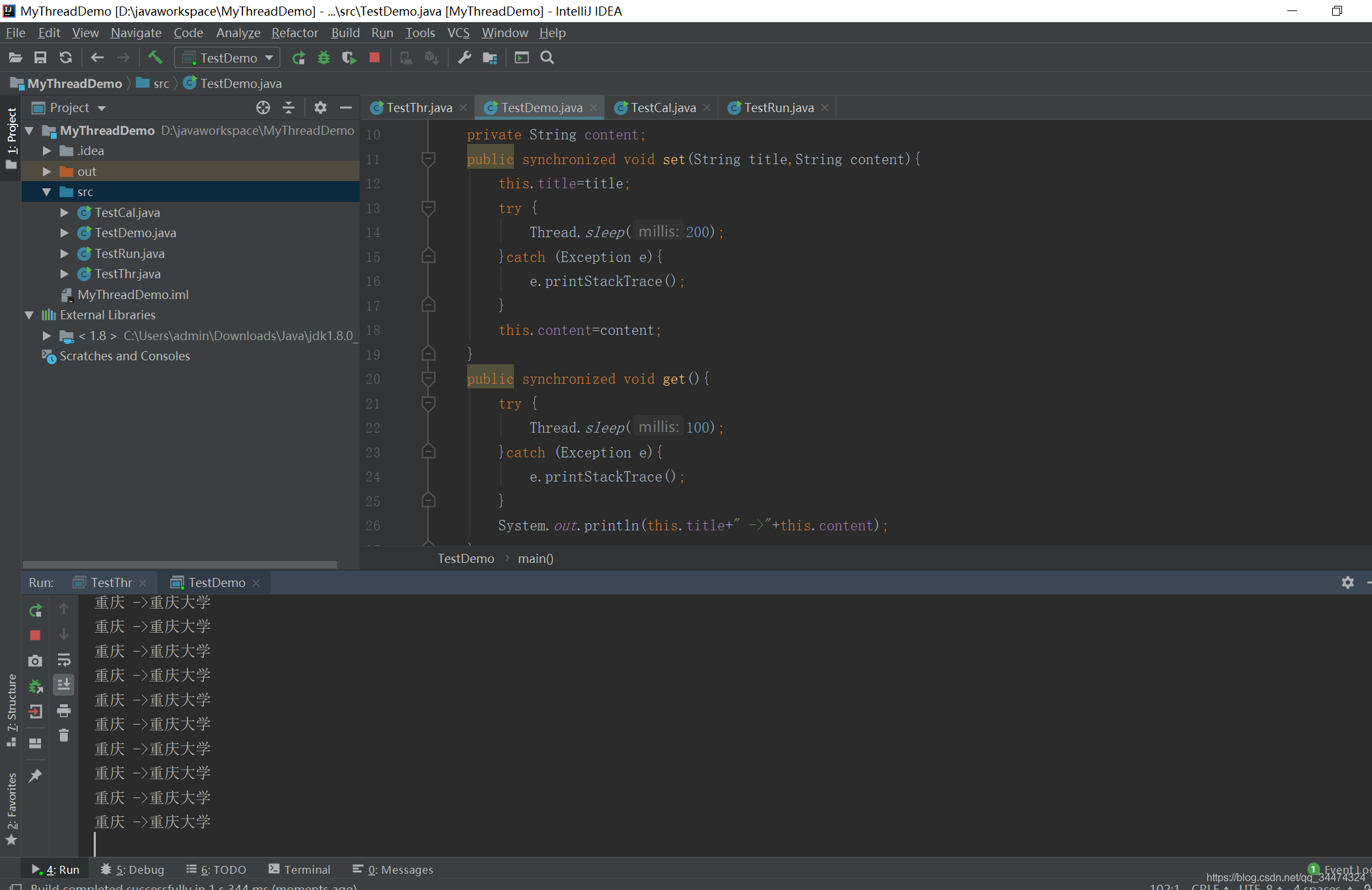
Task: Open the Refactor menu
Action: 294,33
